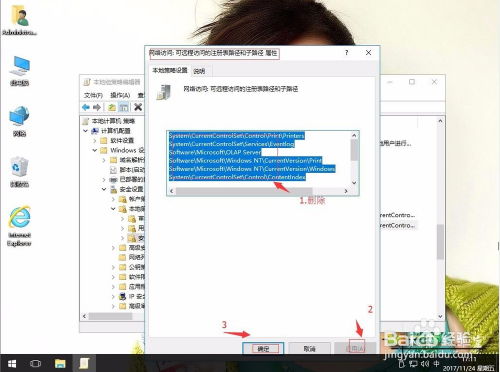Collapse the 计算机配置 tree node

point(86,131)
